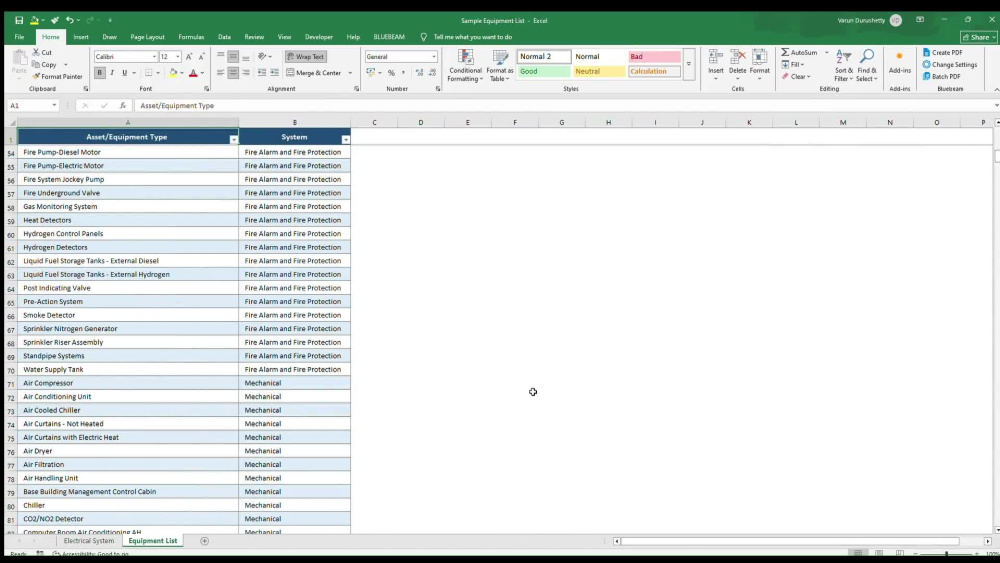Open the Add-ins icon
The image size is (1000, 563).
899,57
